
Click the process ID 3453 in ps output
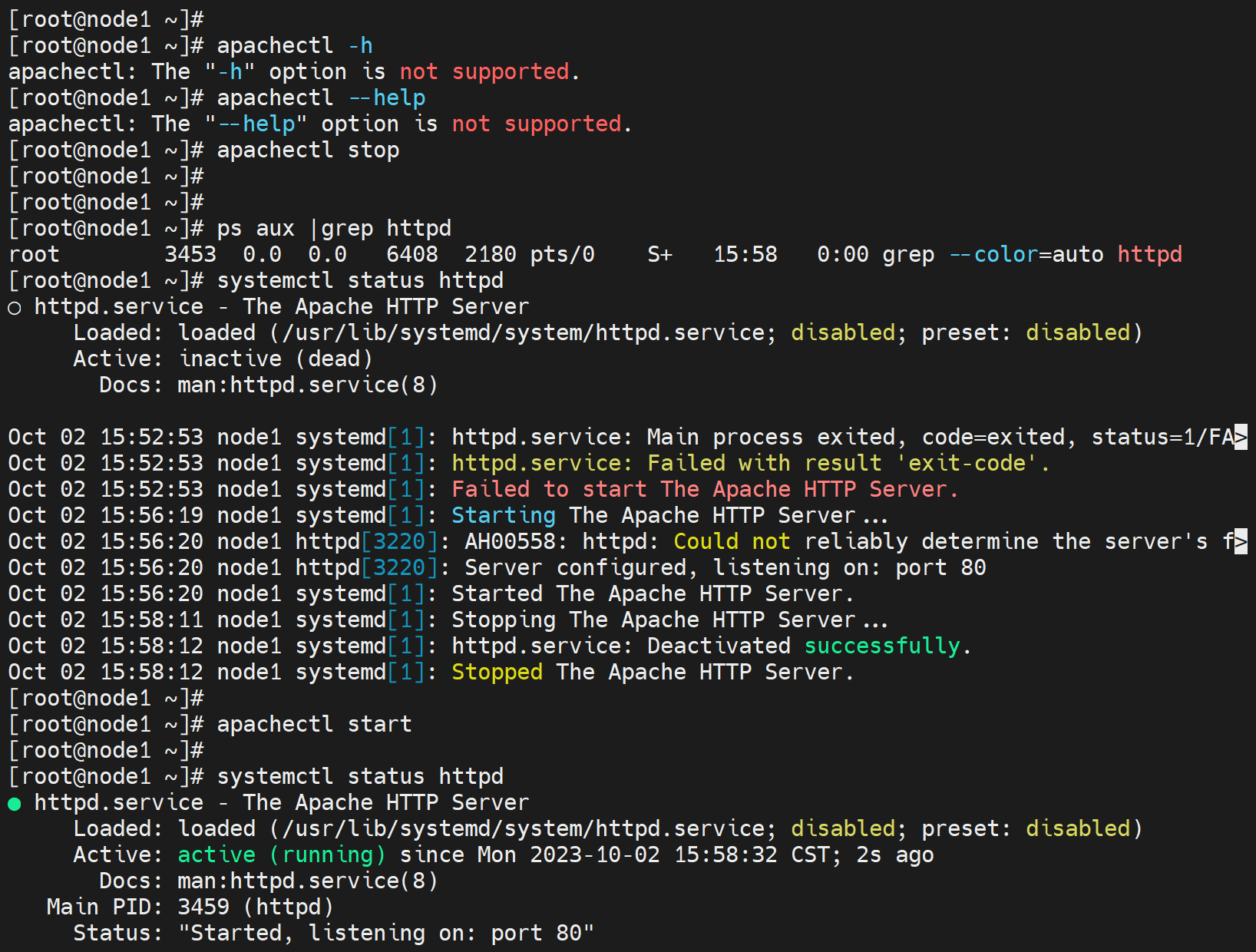[x=190, y=255]
